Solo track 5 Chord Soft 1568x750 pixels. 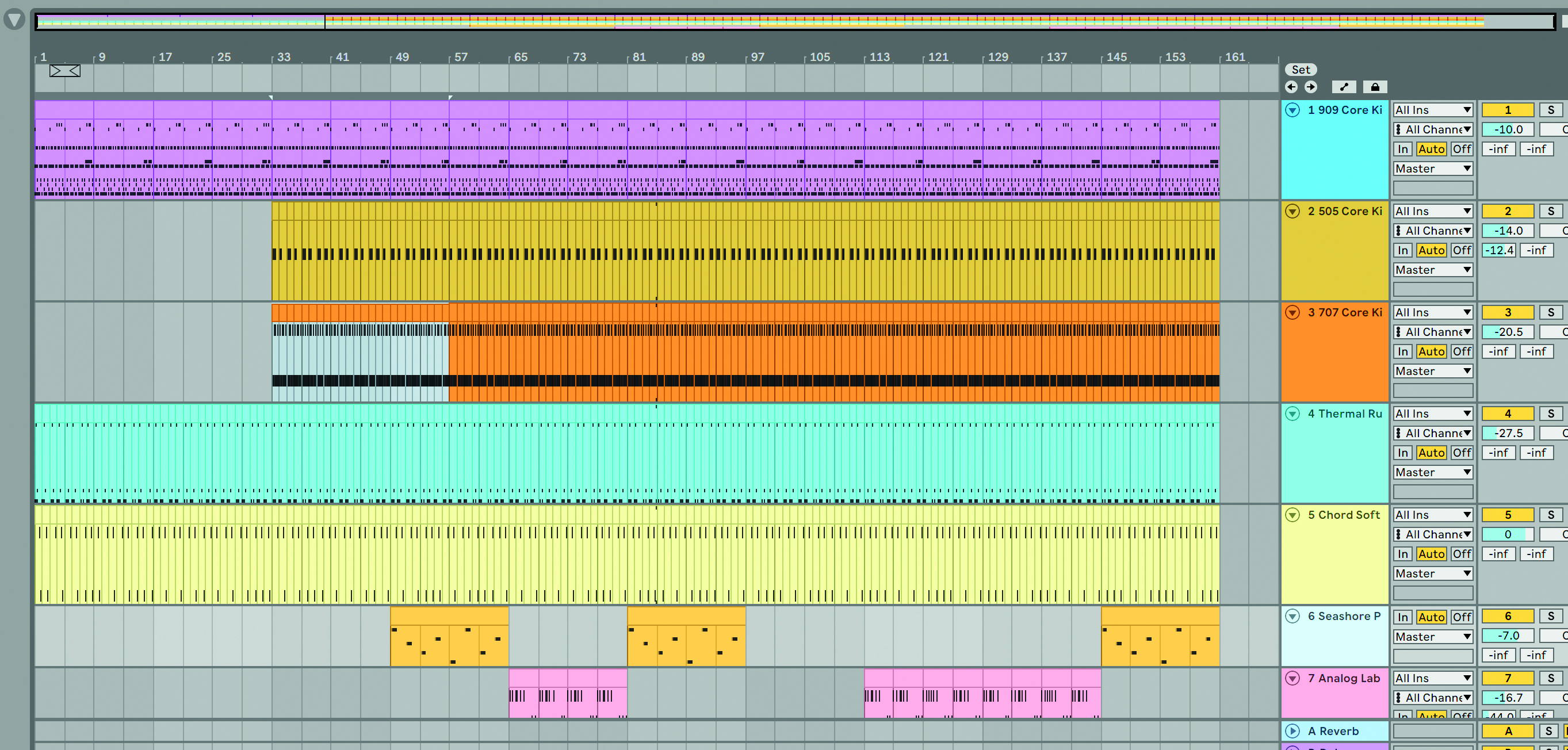1551,515
